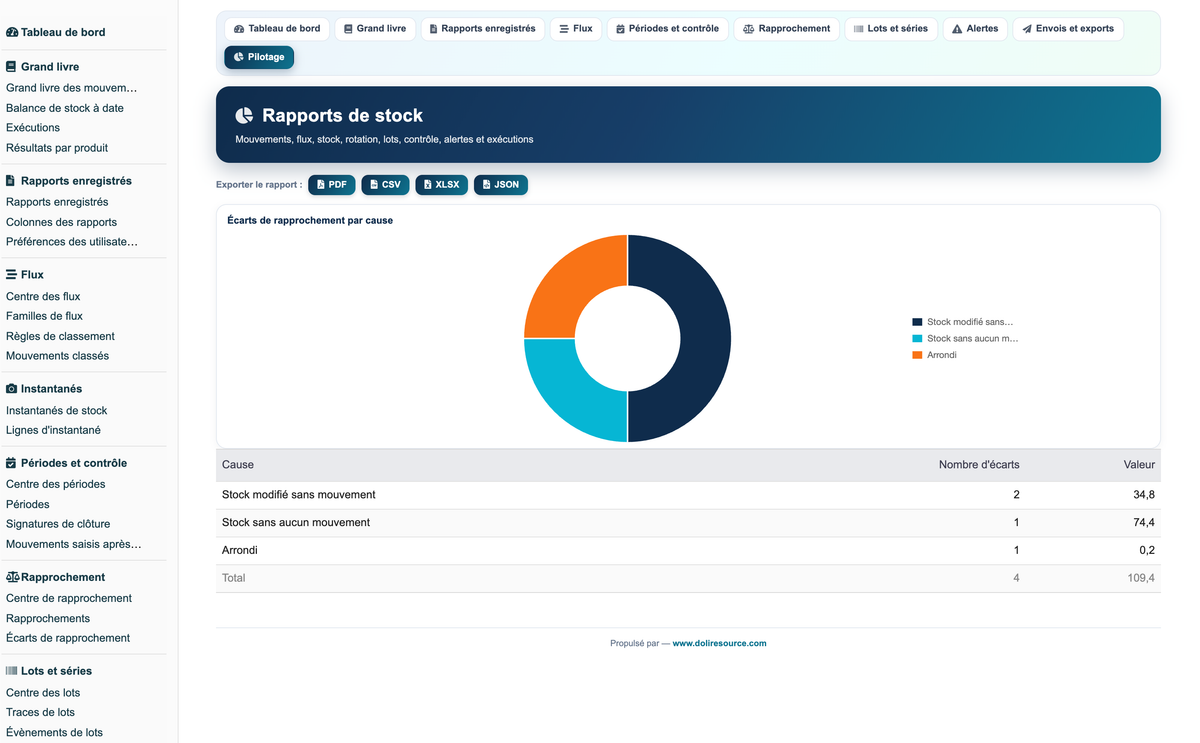Viewport: 1200px width, 743px height.
Task: Open Familles de flux
Action: [44, 316]
